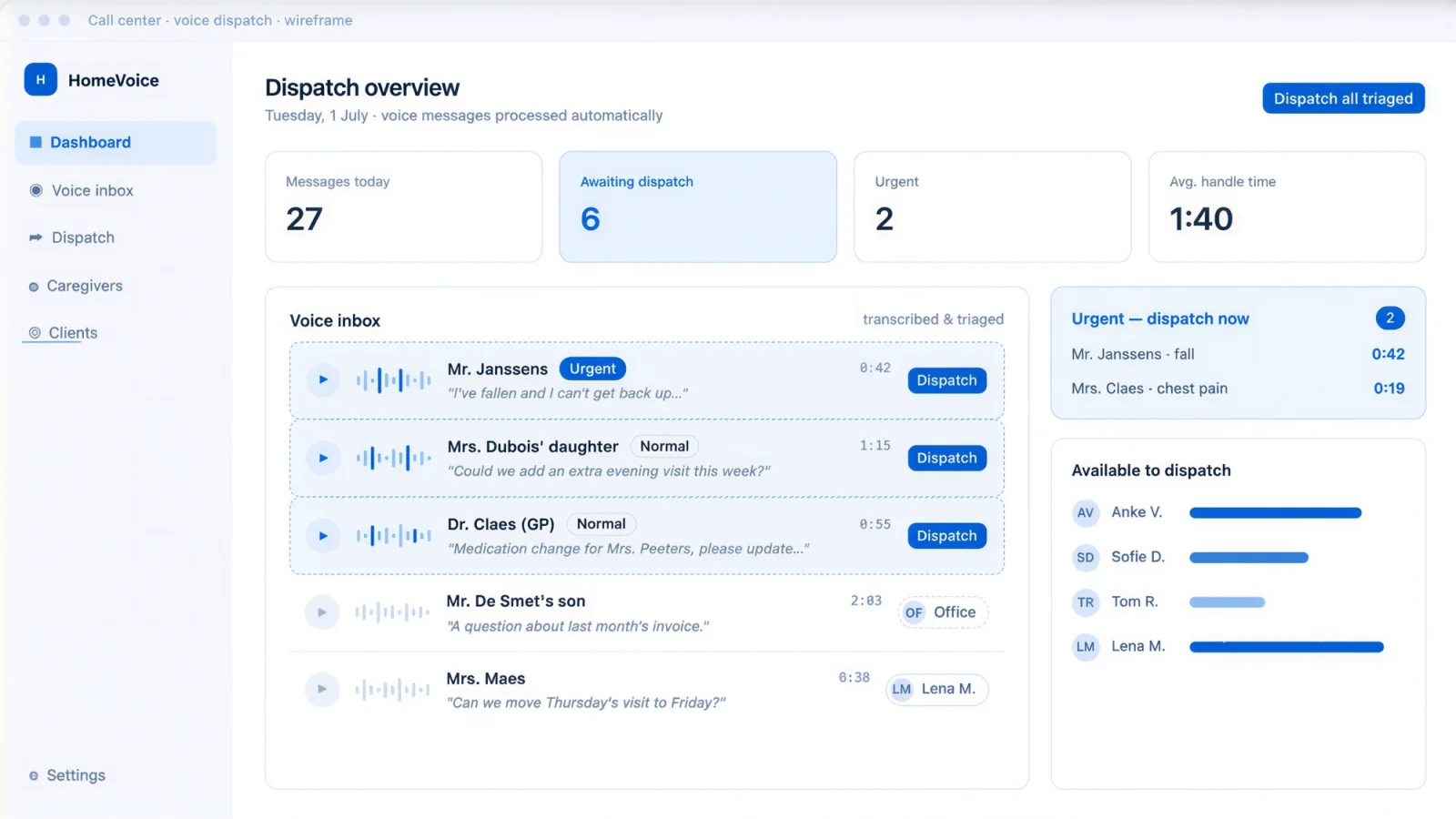Go to Voice inbox in sidebar
The height and width of the screenshot is (819, 1456).
tap(92, 190)
